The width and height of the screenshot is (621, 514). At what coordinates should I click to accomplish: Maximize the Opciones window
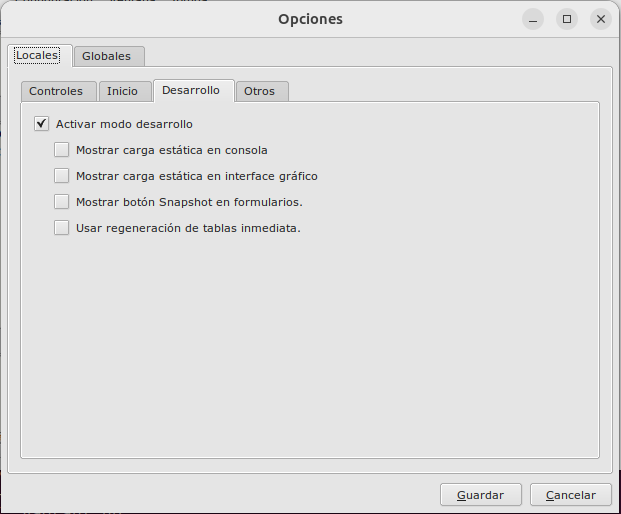(567, 19)
